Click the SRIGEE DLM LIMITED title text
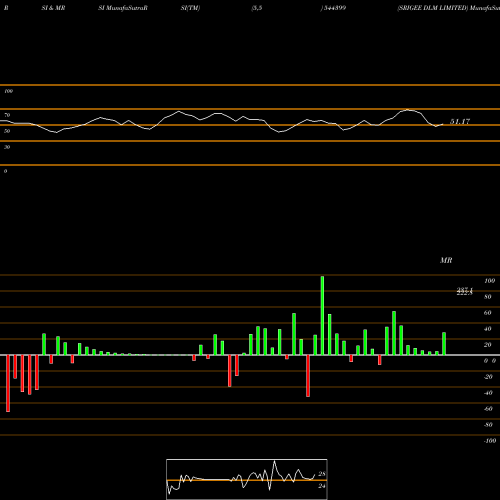Image resolution: width=500 pixels, height=500 pixels. click(x=433, y=8)
